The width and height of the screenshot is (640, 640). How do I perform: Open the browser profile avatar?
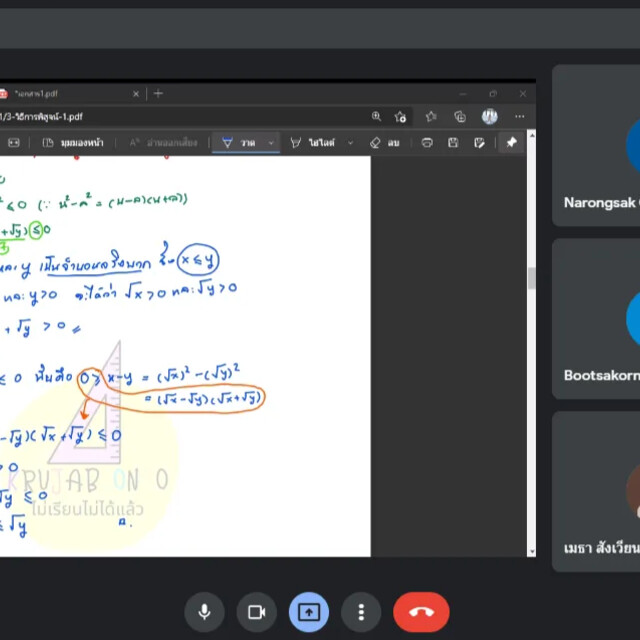[x=489, y=117]
